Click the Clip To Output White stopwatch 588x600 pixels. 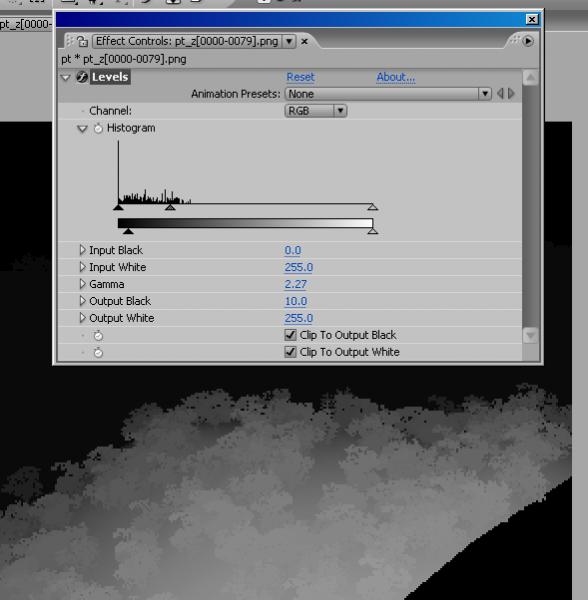98,352
